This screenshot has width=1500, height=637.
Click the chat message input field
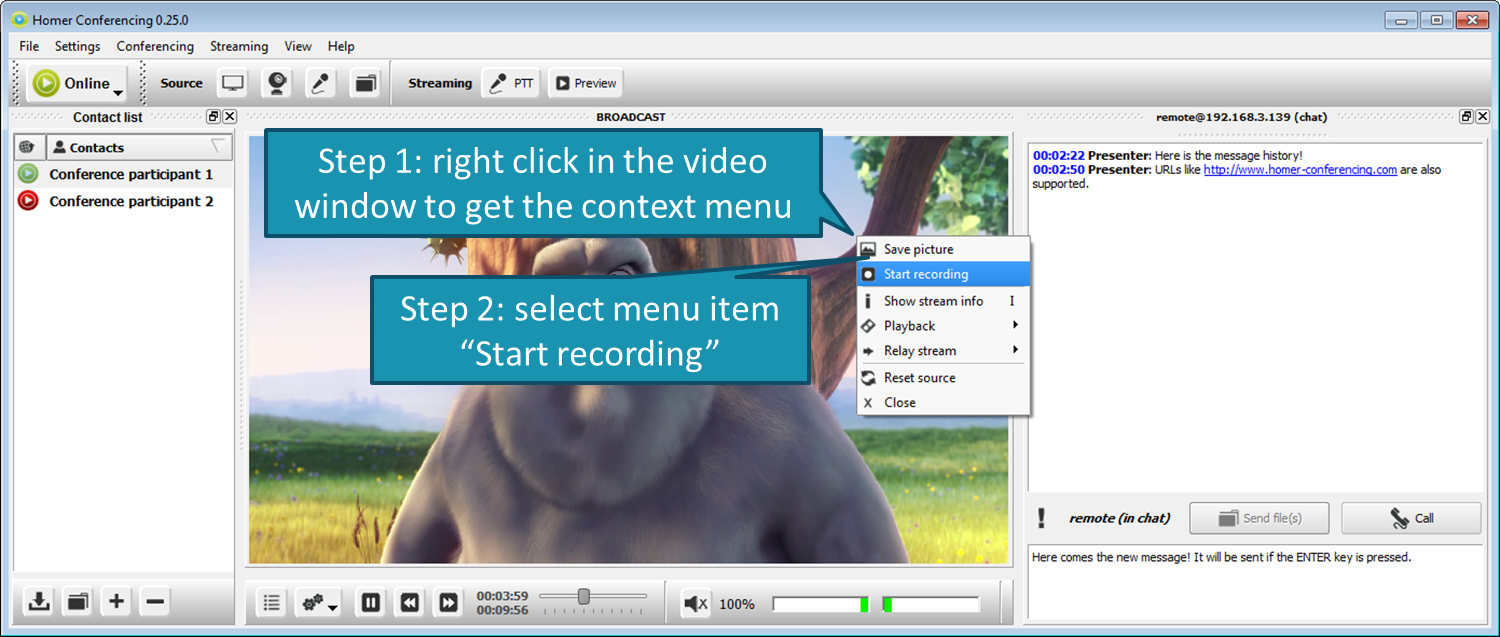(1256, 582)
